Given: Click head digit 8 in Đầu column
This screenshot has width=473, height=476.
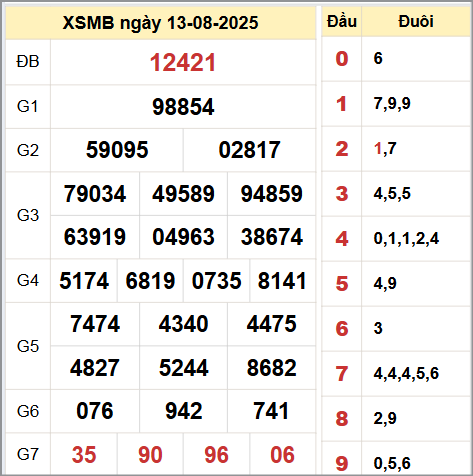Looking at the screenshot, I should [x=342, y=419].
